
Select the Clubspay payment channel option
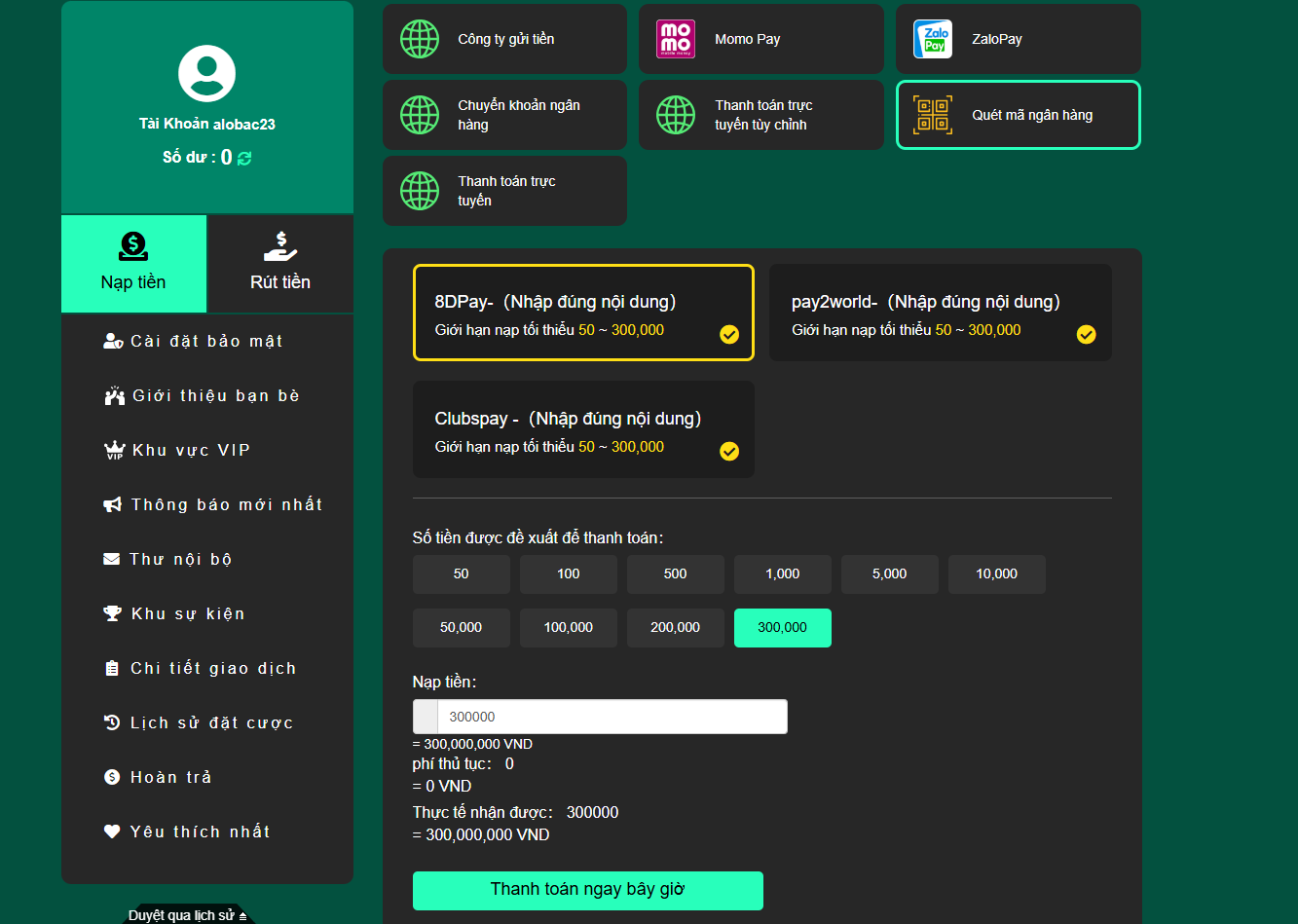click(582, 429)
